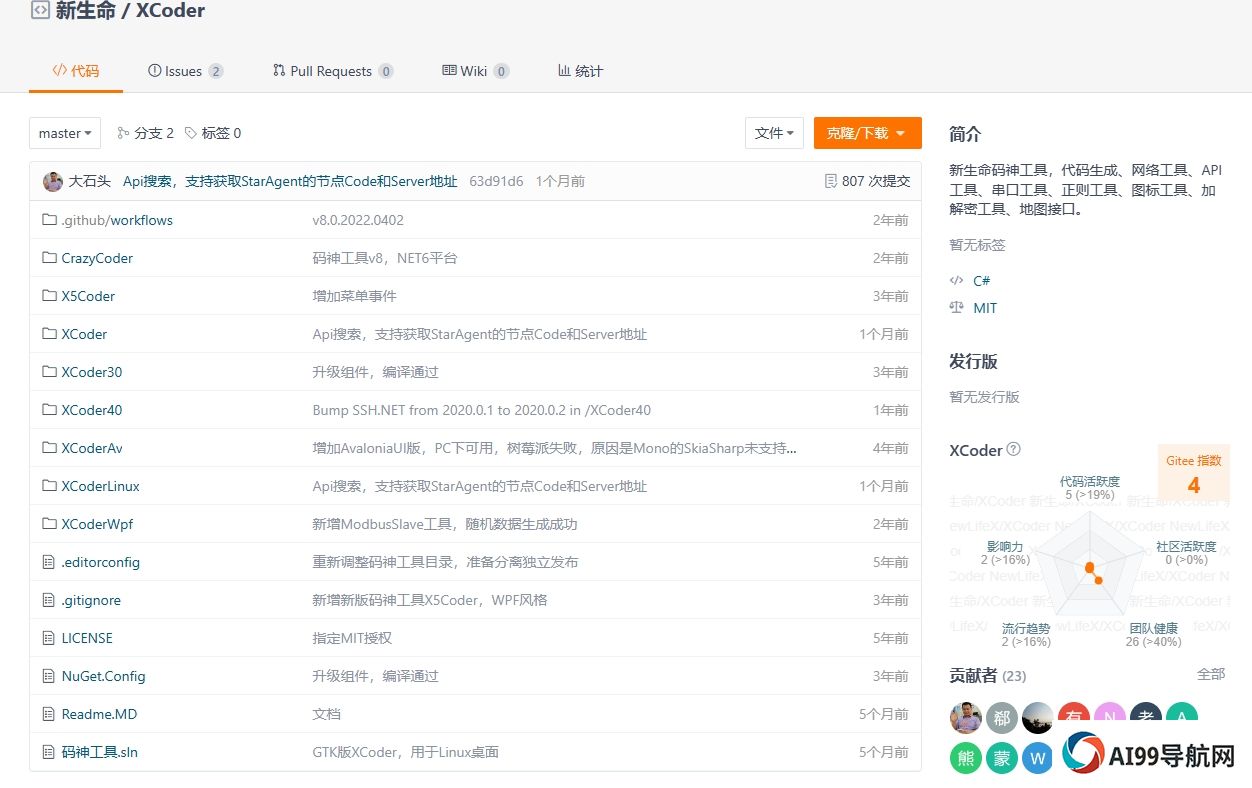Screen dimensions: 1252x788
Task: View 分支 2 branches link
Action: pyautogui.click(x=145, y=133)
